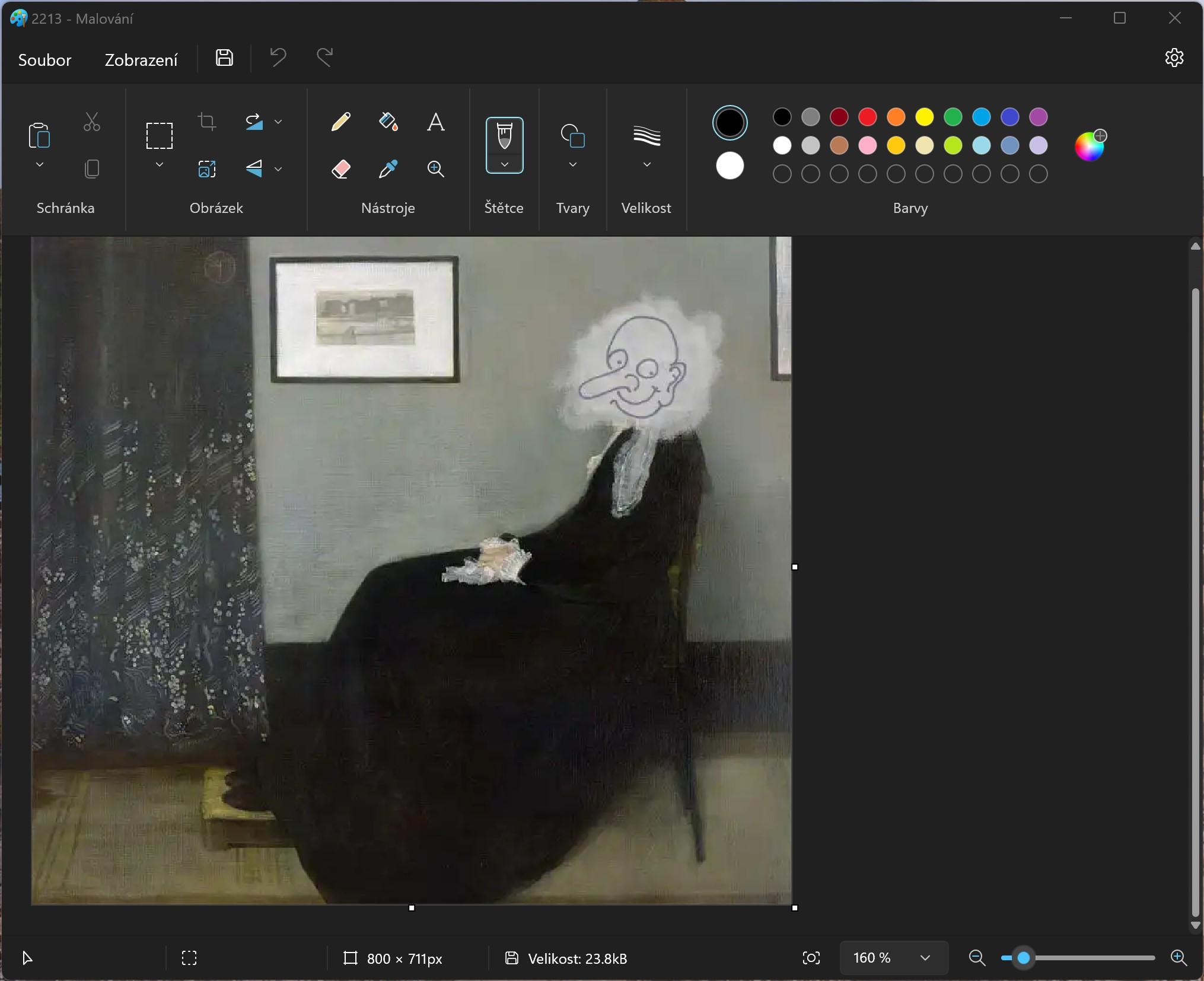Image resolution: width=1204 pixels, height=981 pixels.
Task: Pick the lavender color swatch
Action: pyautogui.click(x=1038, y=145)
